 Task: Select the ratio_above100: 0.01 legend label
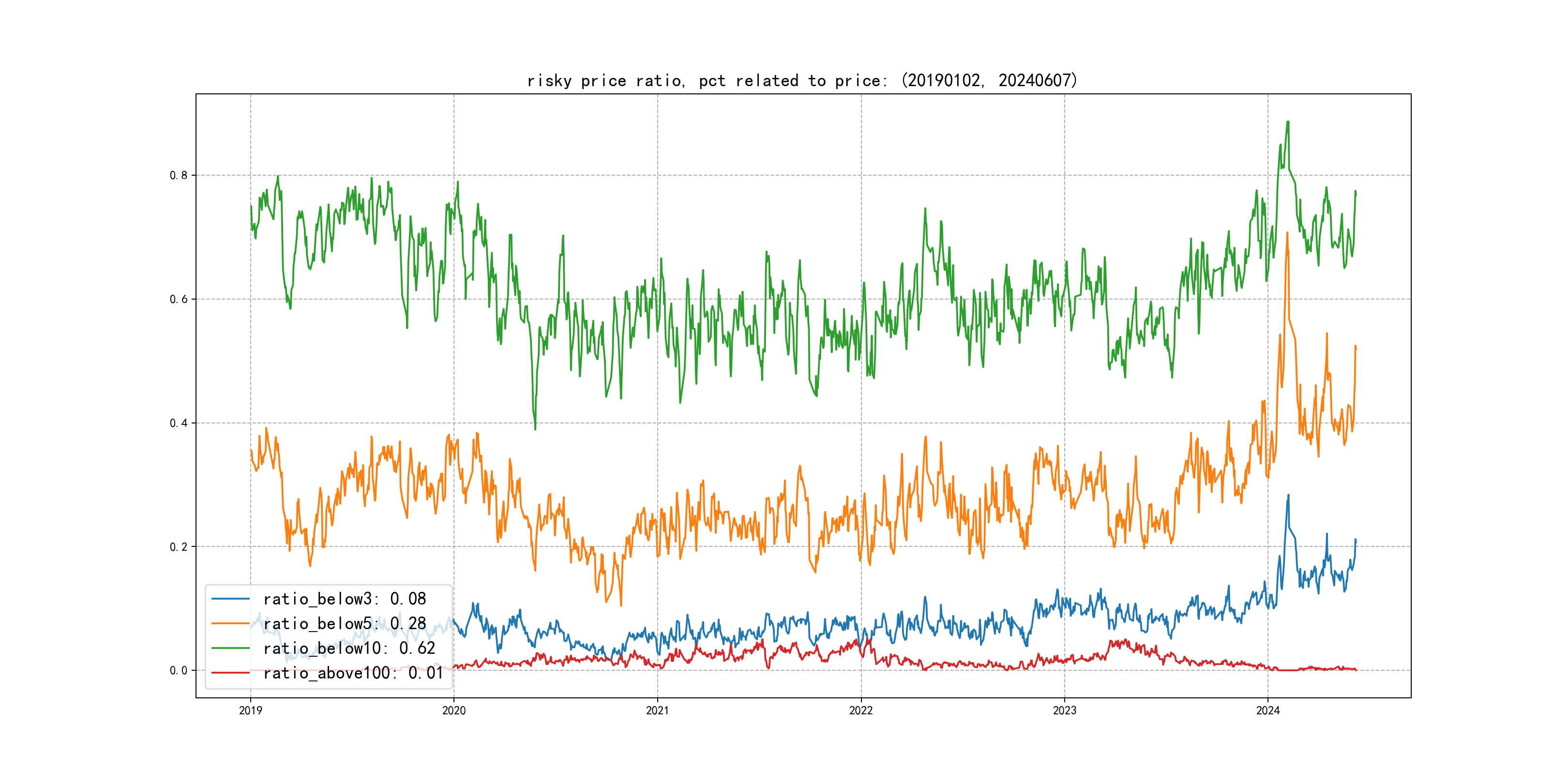pos(353,673)
